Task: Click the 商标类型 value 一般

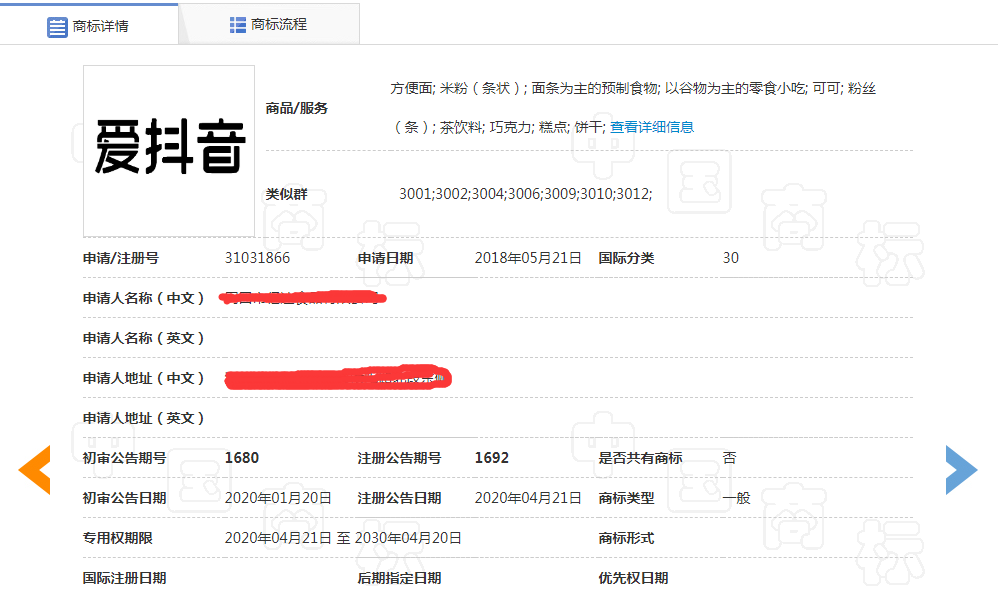Action: click(736, 498)
